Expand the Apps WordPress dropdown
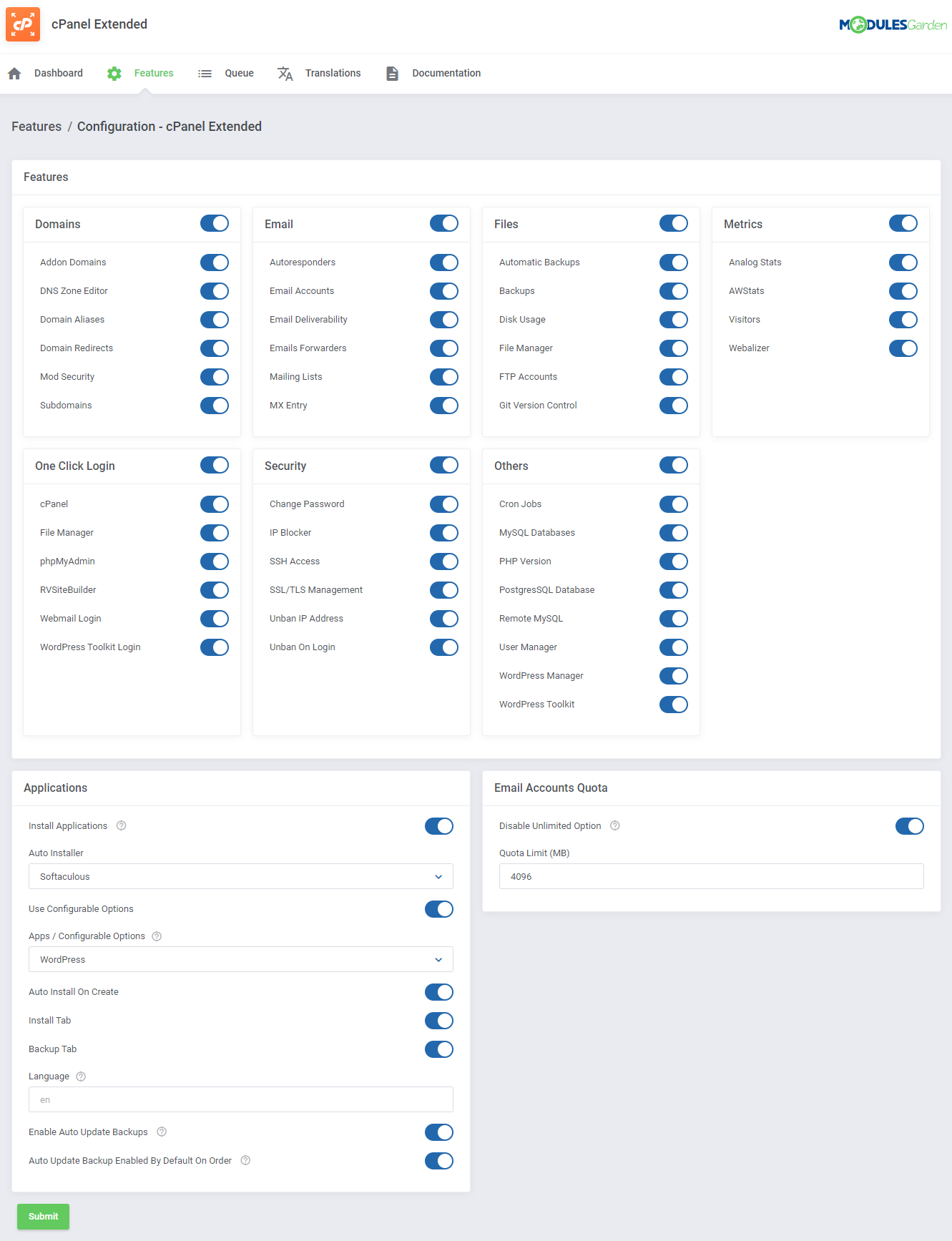Viewport: 952px width, 1241px height. (241, 959)
